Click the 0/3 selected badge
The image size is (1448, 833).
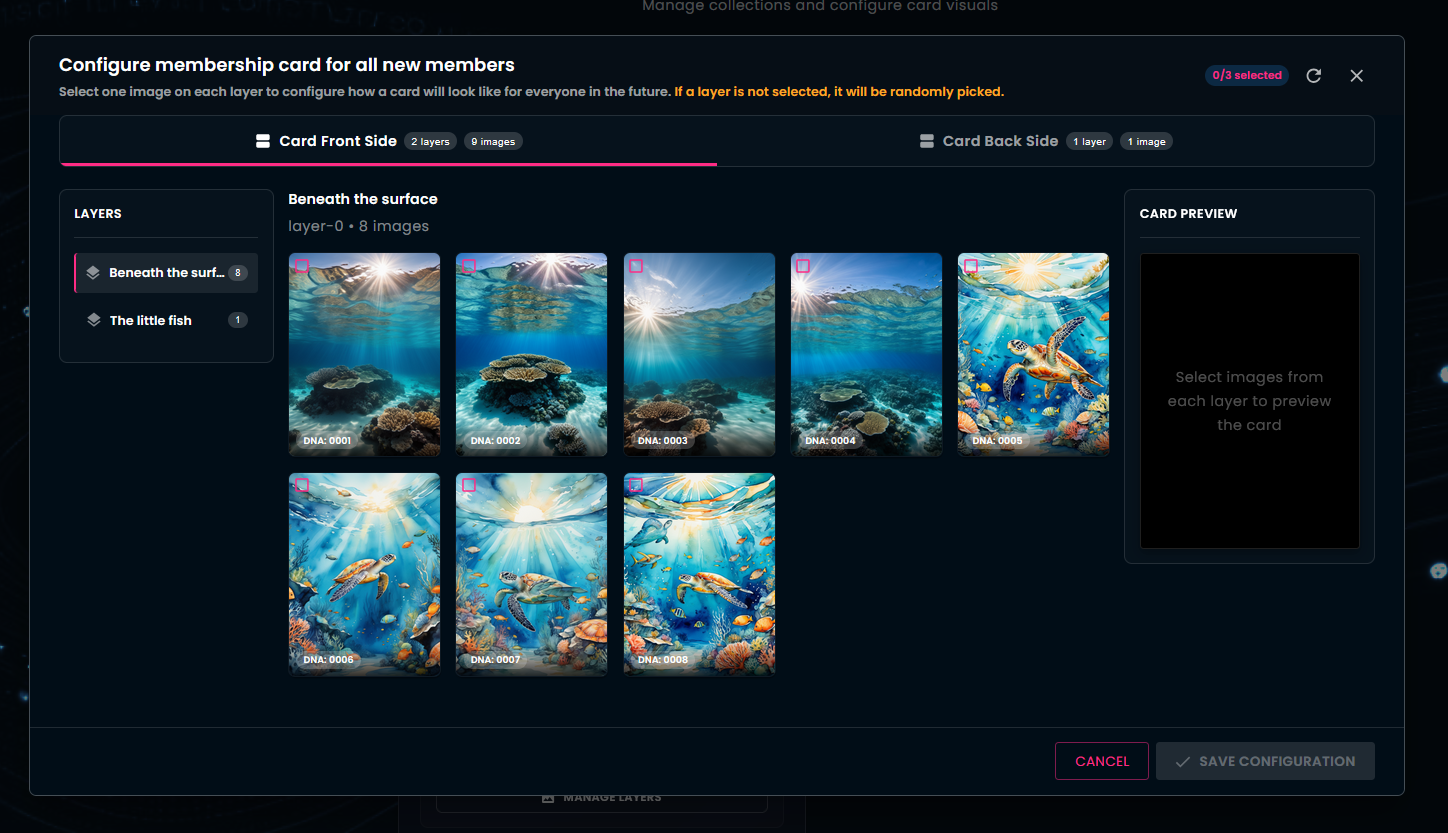pyautogui.click(x=1246, y=76)
